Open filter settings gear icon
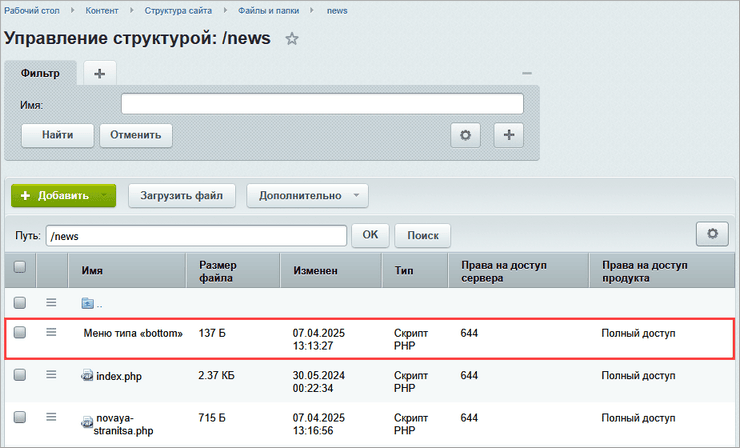 pyautogui.click(x=465, y=135)
